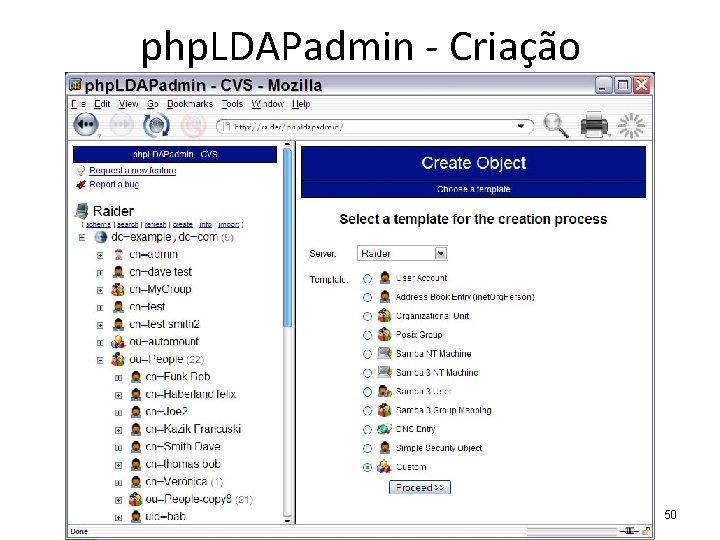Select the Simple Security Object radio button

pyautogui.click(x=367, y=449)
